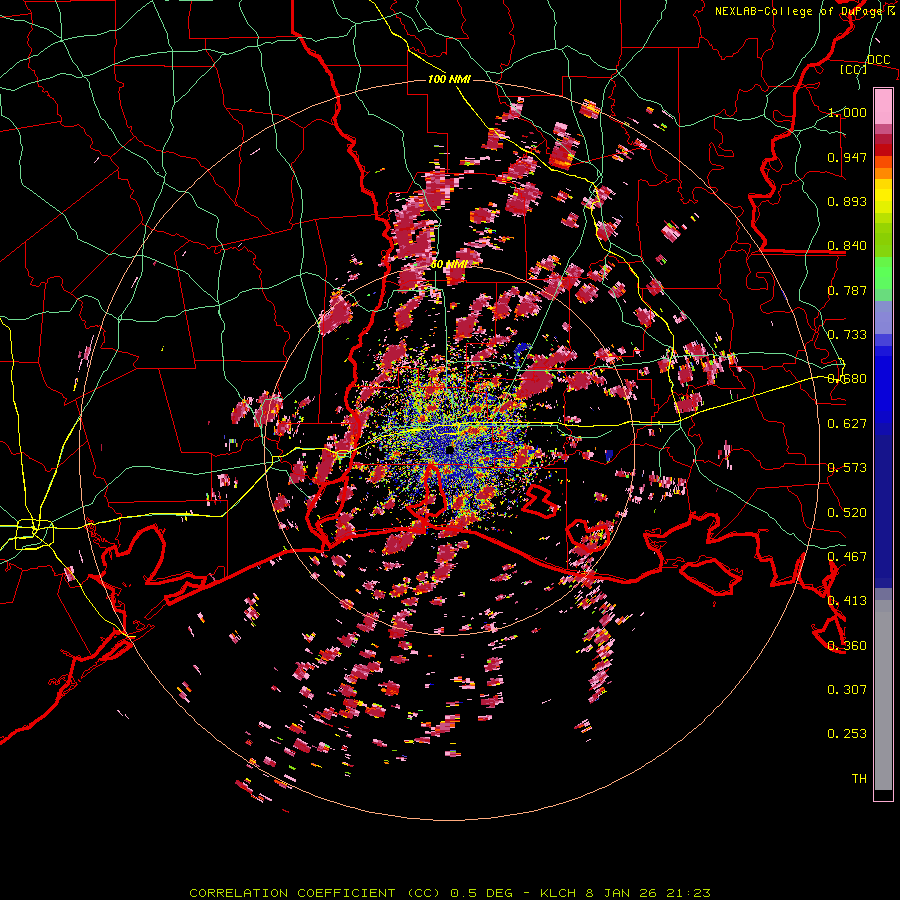The height and width of the screenshot is (900, 900).
Task: Click the 0.893 scale value
Action: 847,201
